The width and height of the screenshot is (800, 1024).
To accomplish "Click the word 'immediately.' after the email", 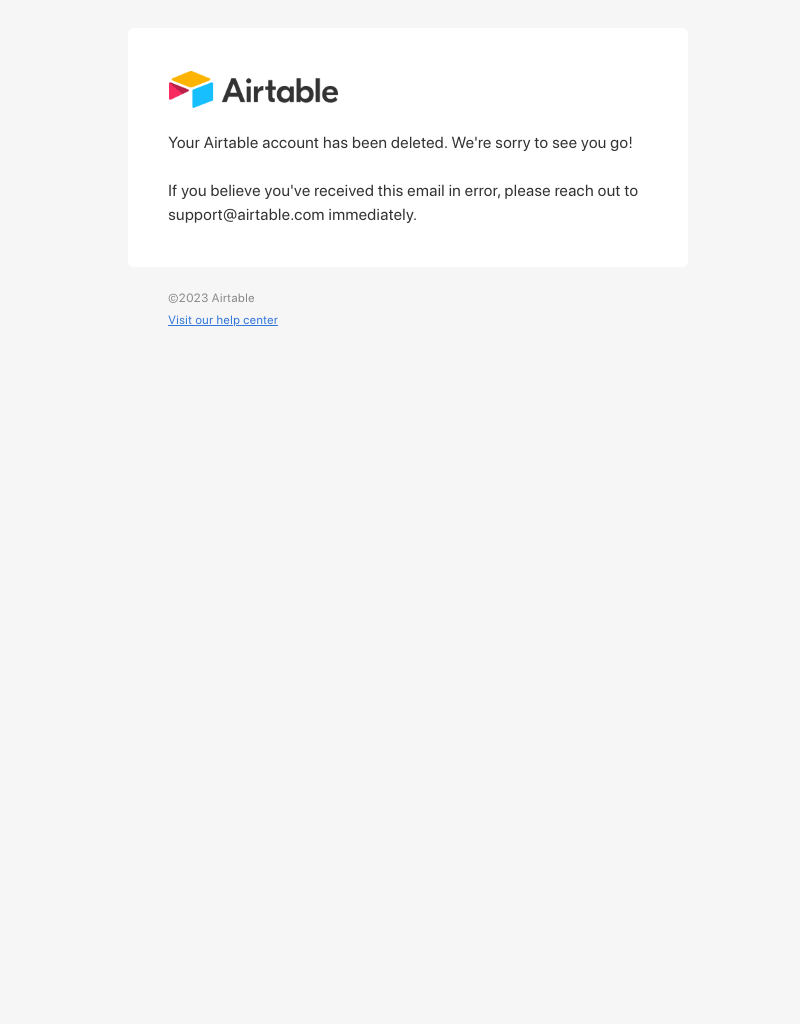I will coord(372,215).
